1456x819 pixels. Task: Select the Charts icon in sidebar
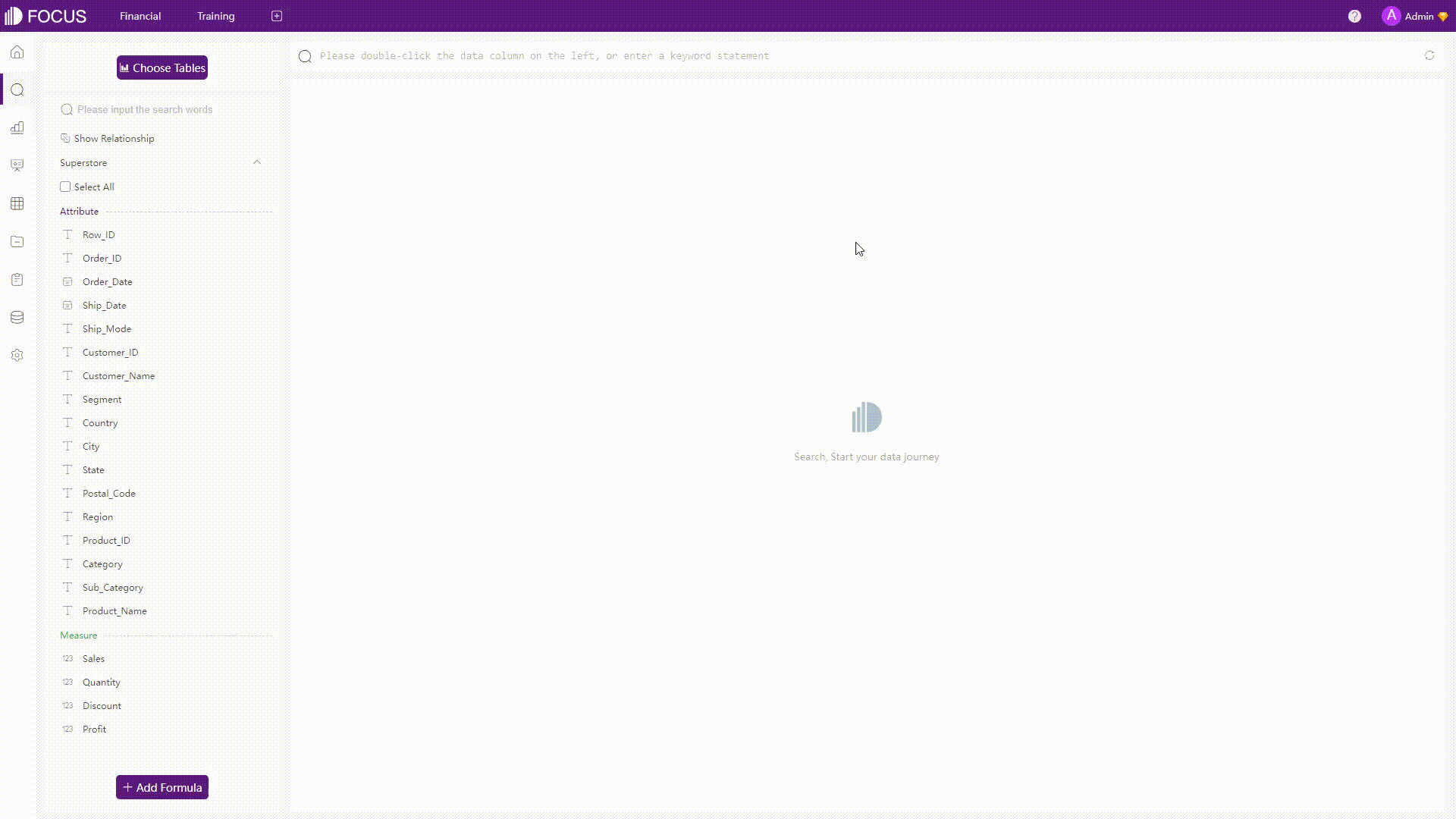(x=17, y=127)
